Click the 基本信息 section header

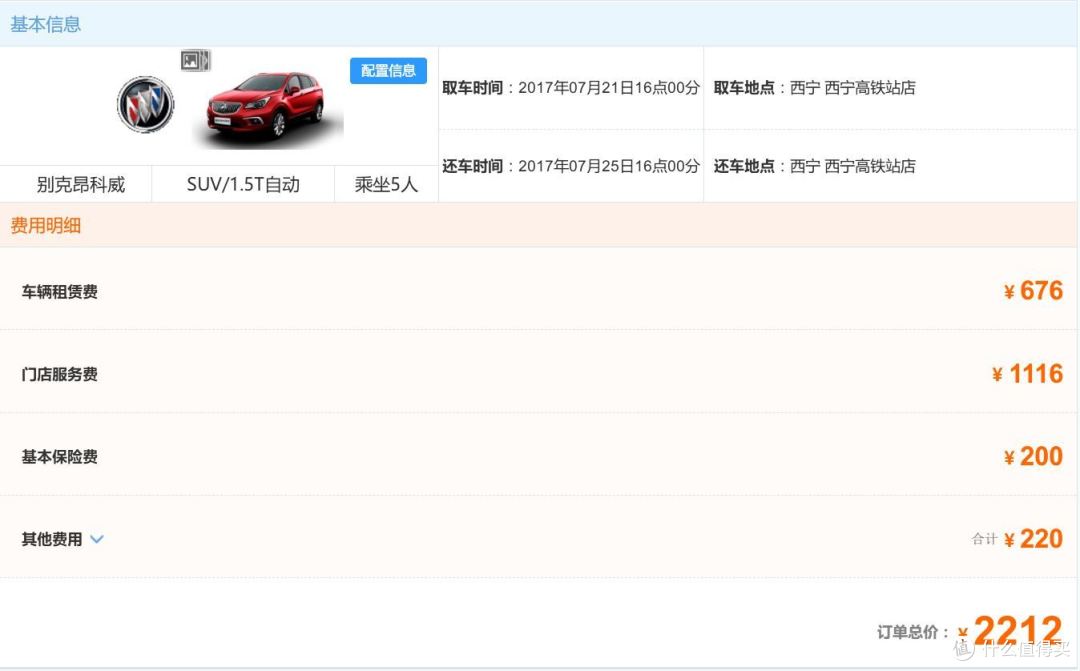click(45, 24)
